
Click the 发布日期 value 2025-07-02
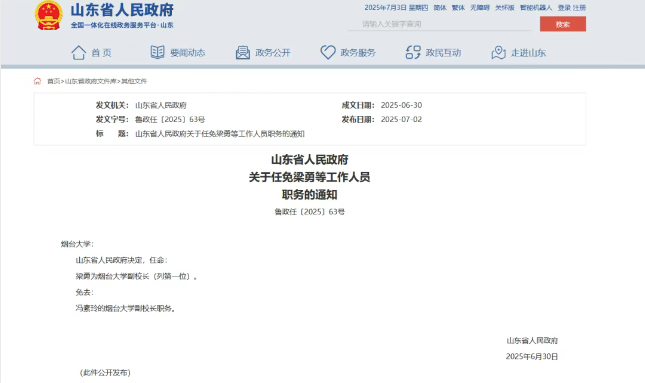click(401, 119)
